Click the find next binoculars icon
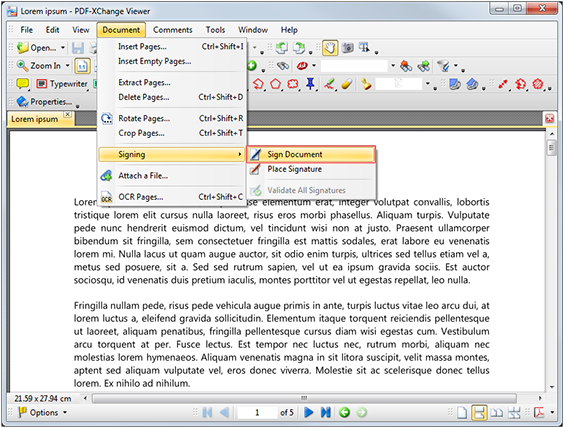Screen dimensions: 564x428 (x=424, y=66)
